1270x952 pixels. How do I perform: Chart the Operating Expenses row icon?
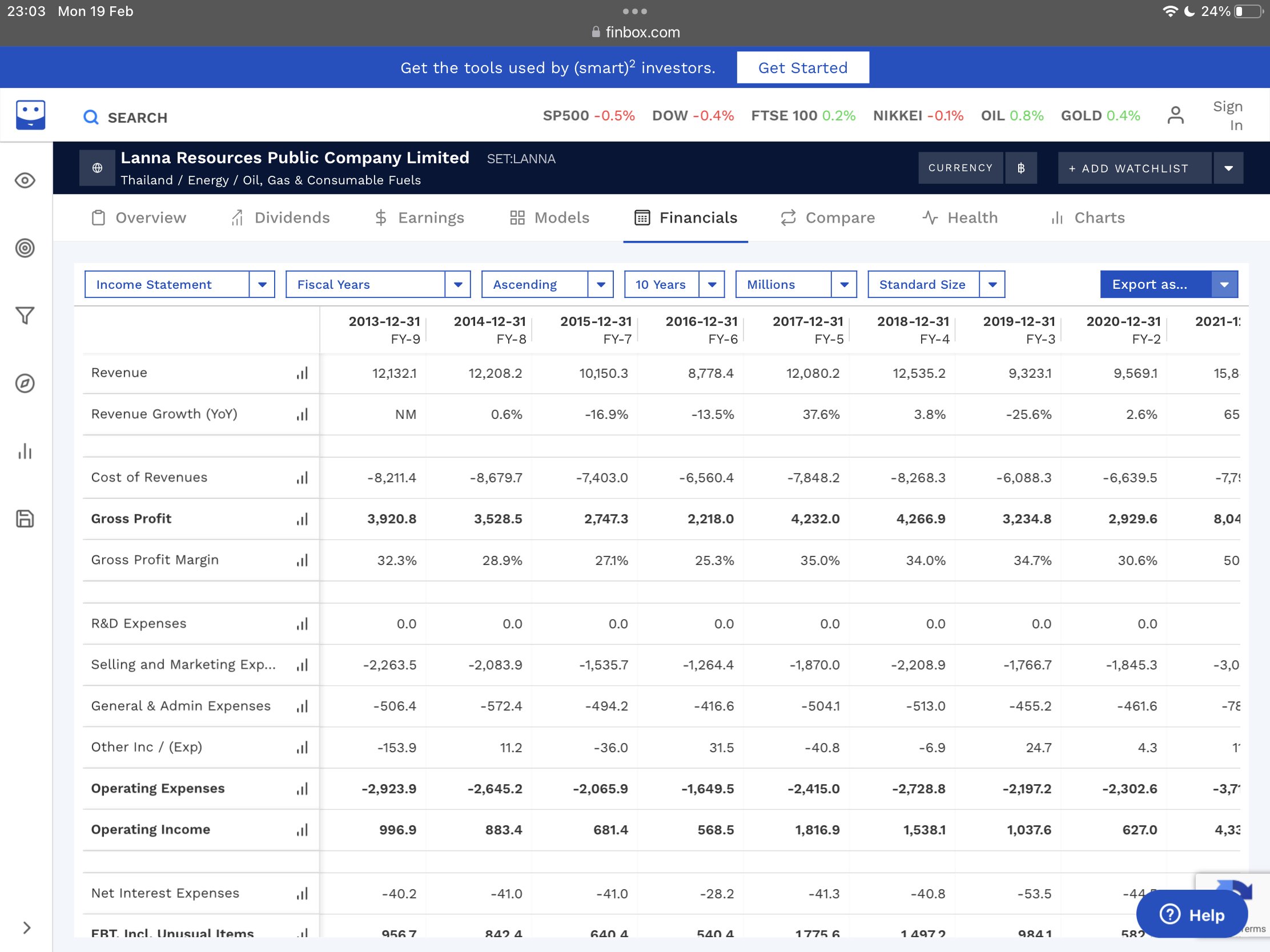[x=303, y=788]
